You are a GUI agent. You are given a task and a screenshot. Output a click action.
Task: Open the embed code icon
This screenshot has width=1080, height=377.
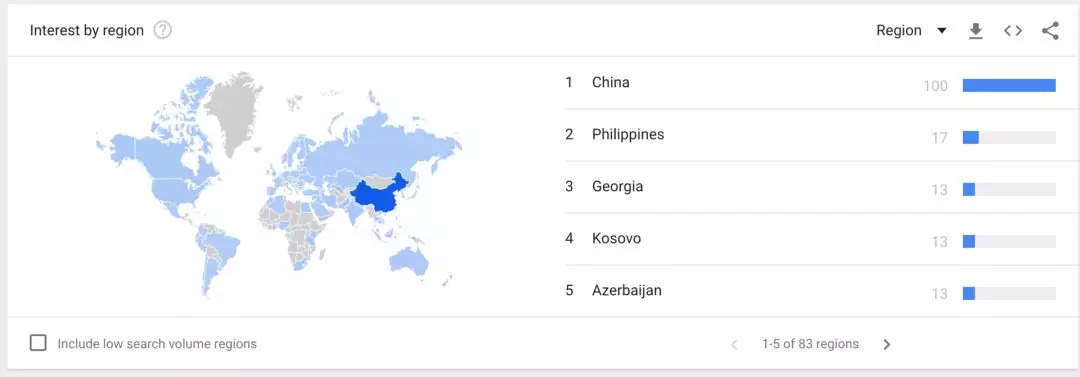(1012, 30)
